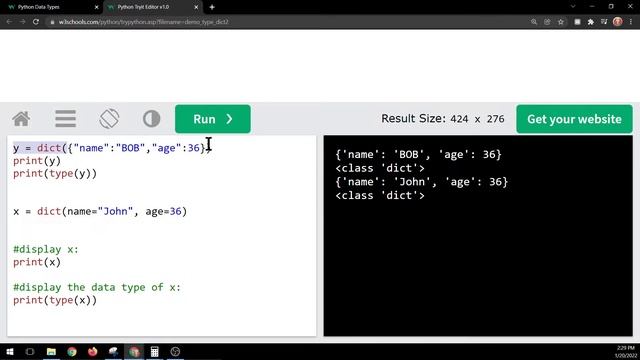This screenshot has width=640, height=360.
Task: Click the Get your website button
Action: coord(574,119)
